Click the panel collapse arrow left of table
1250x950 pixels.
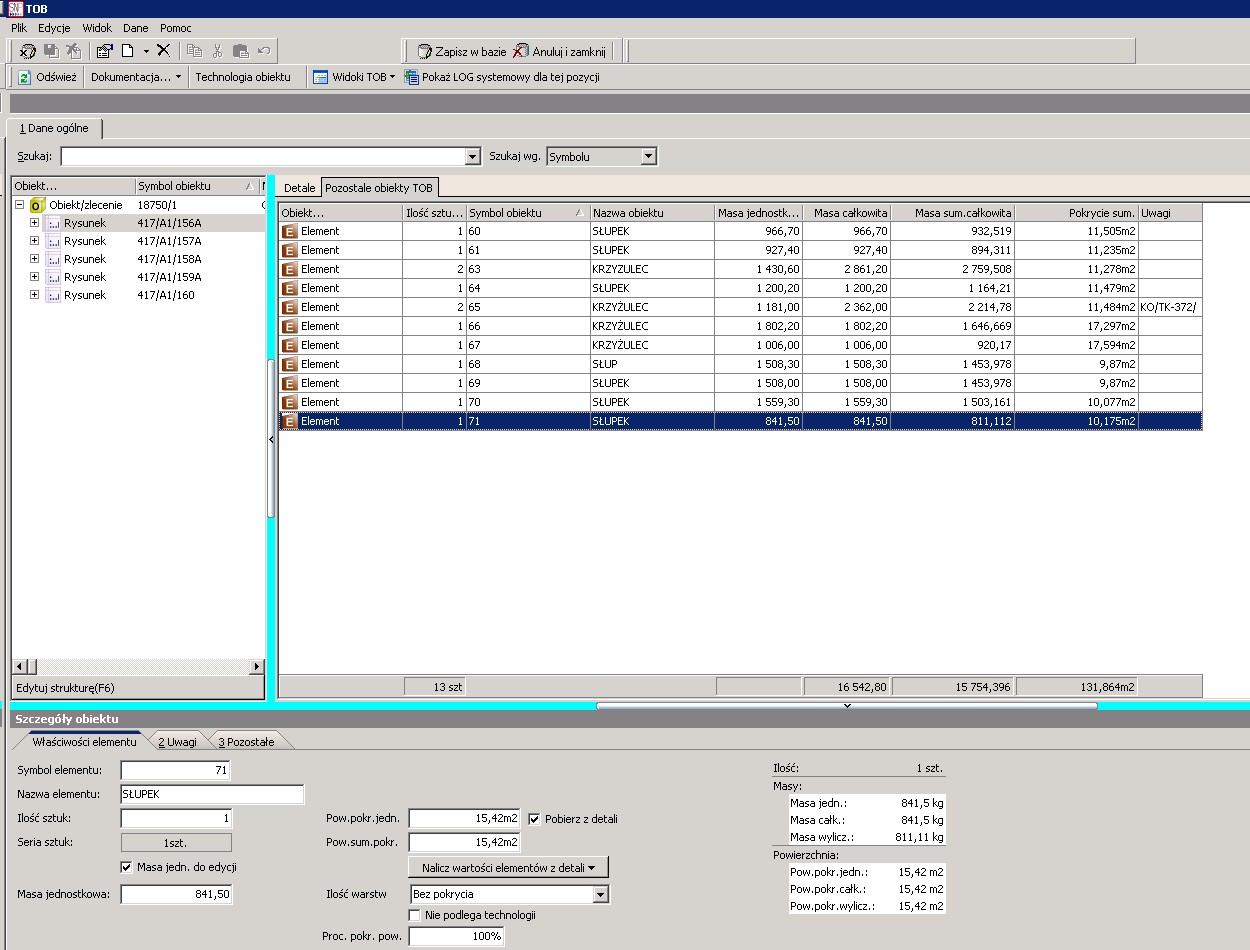(271, 439)
